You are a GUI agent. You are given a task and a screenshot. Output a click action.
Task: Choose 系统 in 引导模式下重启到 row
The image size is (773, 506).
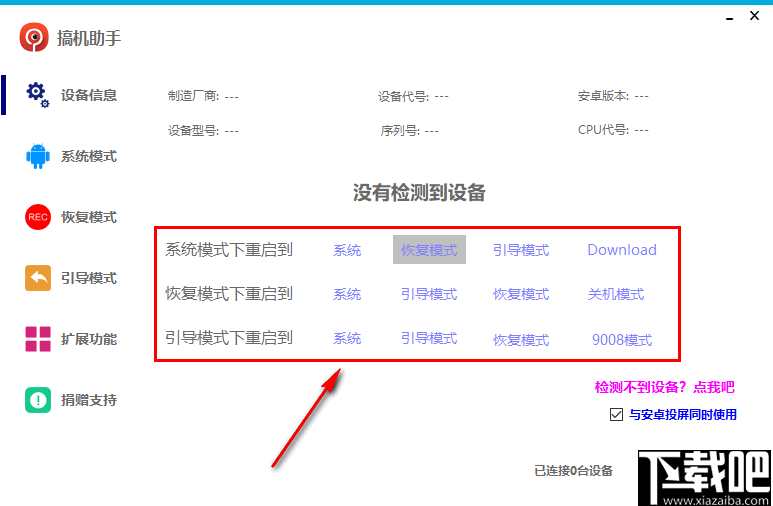click(347, 338)
